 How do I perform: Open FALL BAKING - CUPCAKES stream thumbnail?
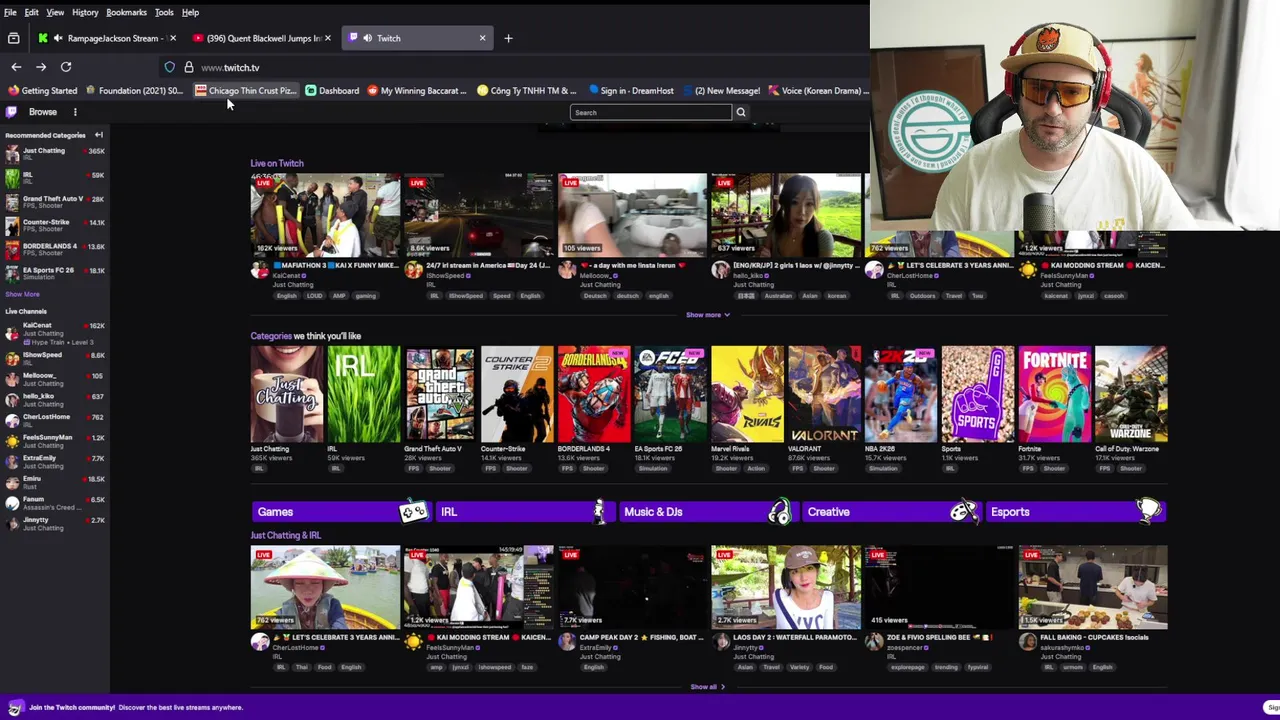[x=1093, y=587]
